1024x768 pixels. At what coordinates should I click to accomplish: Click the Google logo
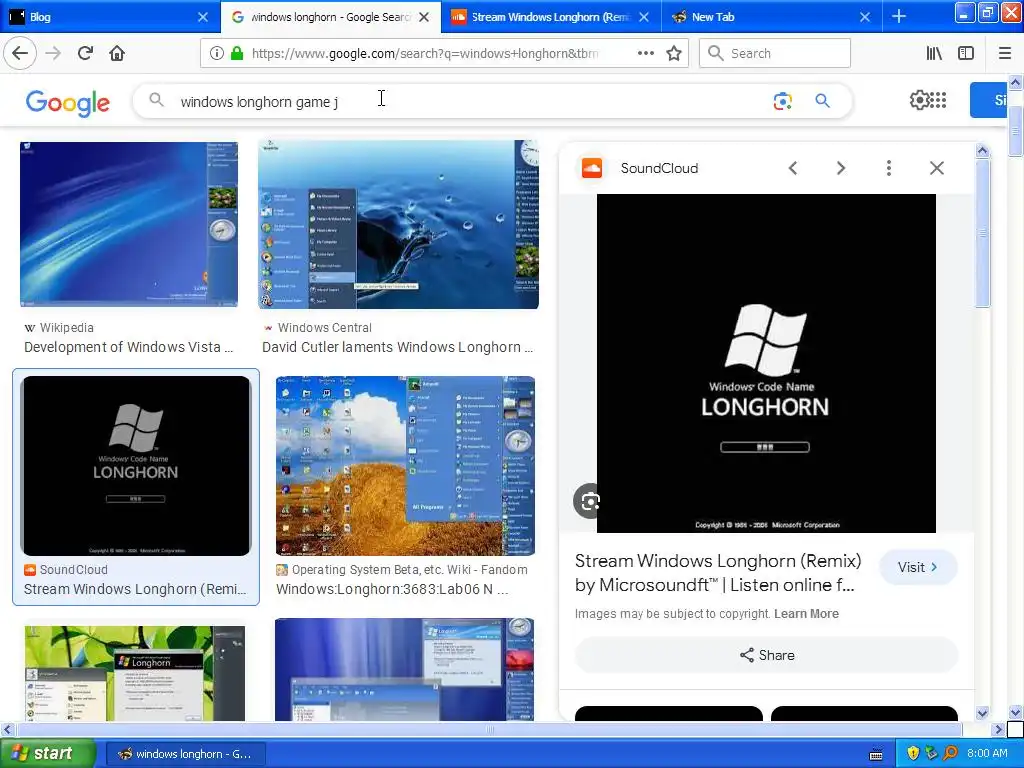coord(68,103)
